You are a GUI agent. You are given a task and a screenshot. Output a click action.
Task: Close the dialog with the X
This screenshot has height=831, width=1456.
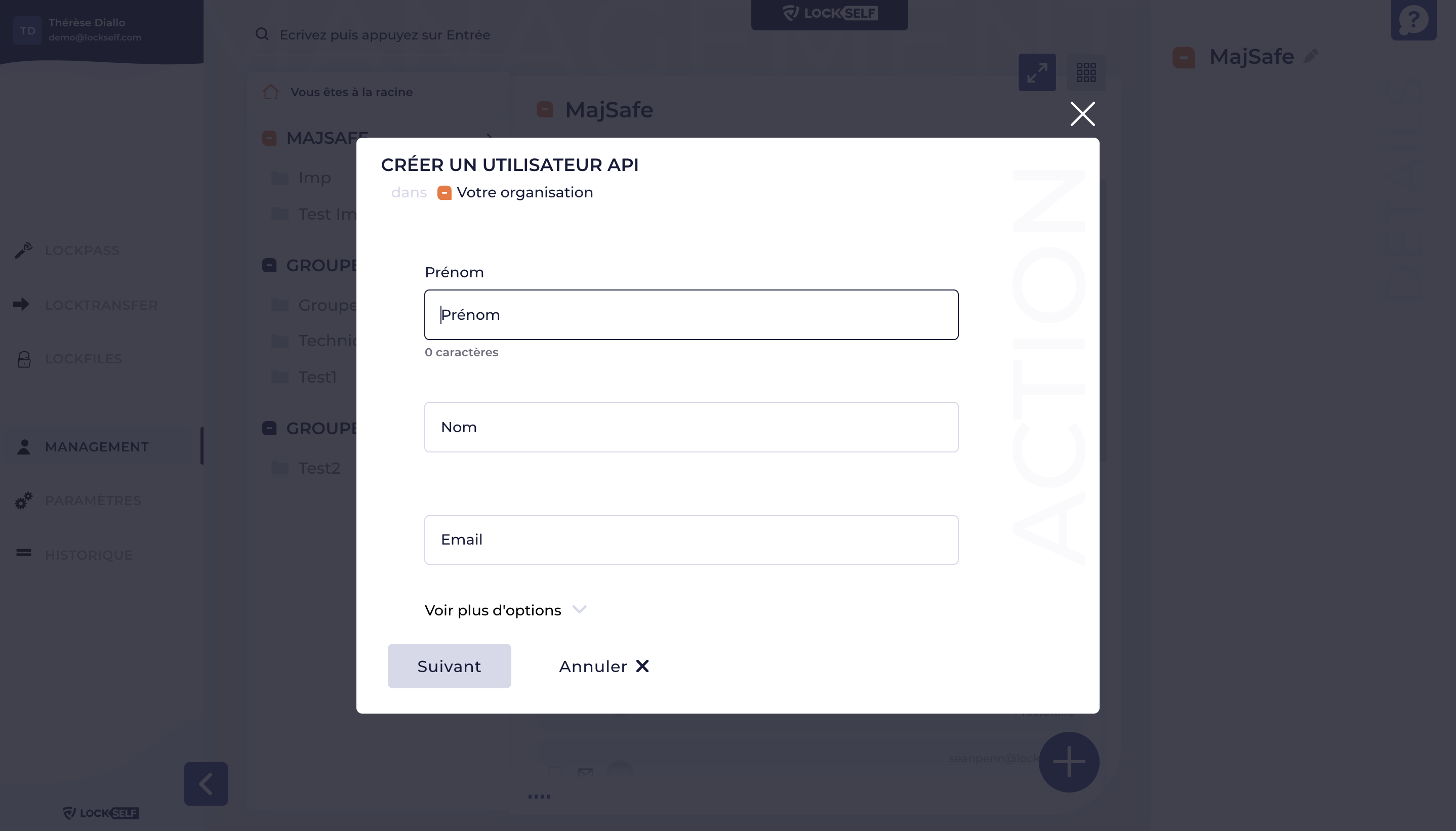click(1082, 113)
